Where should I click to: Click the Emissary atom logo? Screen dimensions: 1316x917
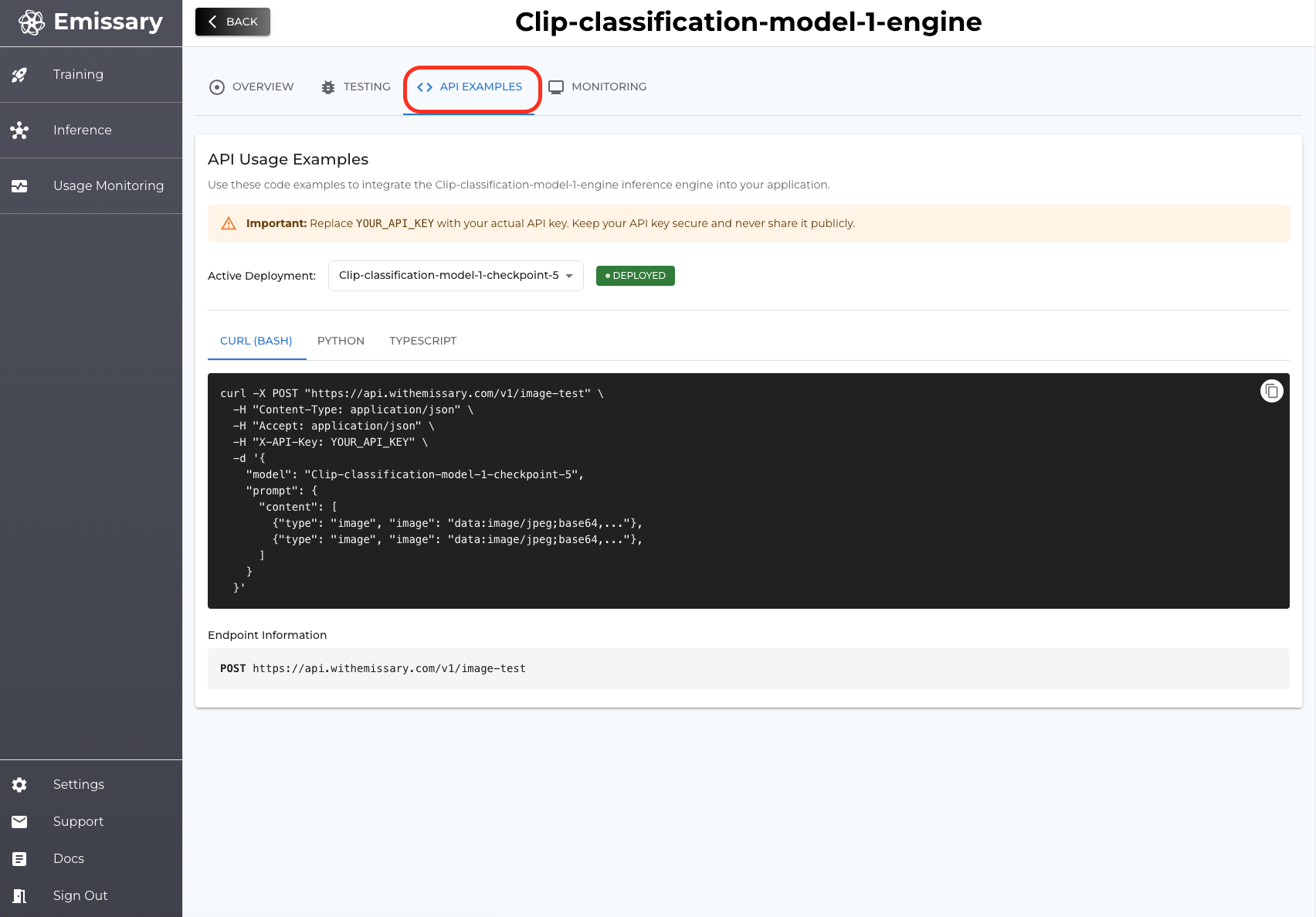(x=30, y=22)
